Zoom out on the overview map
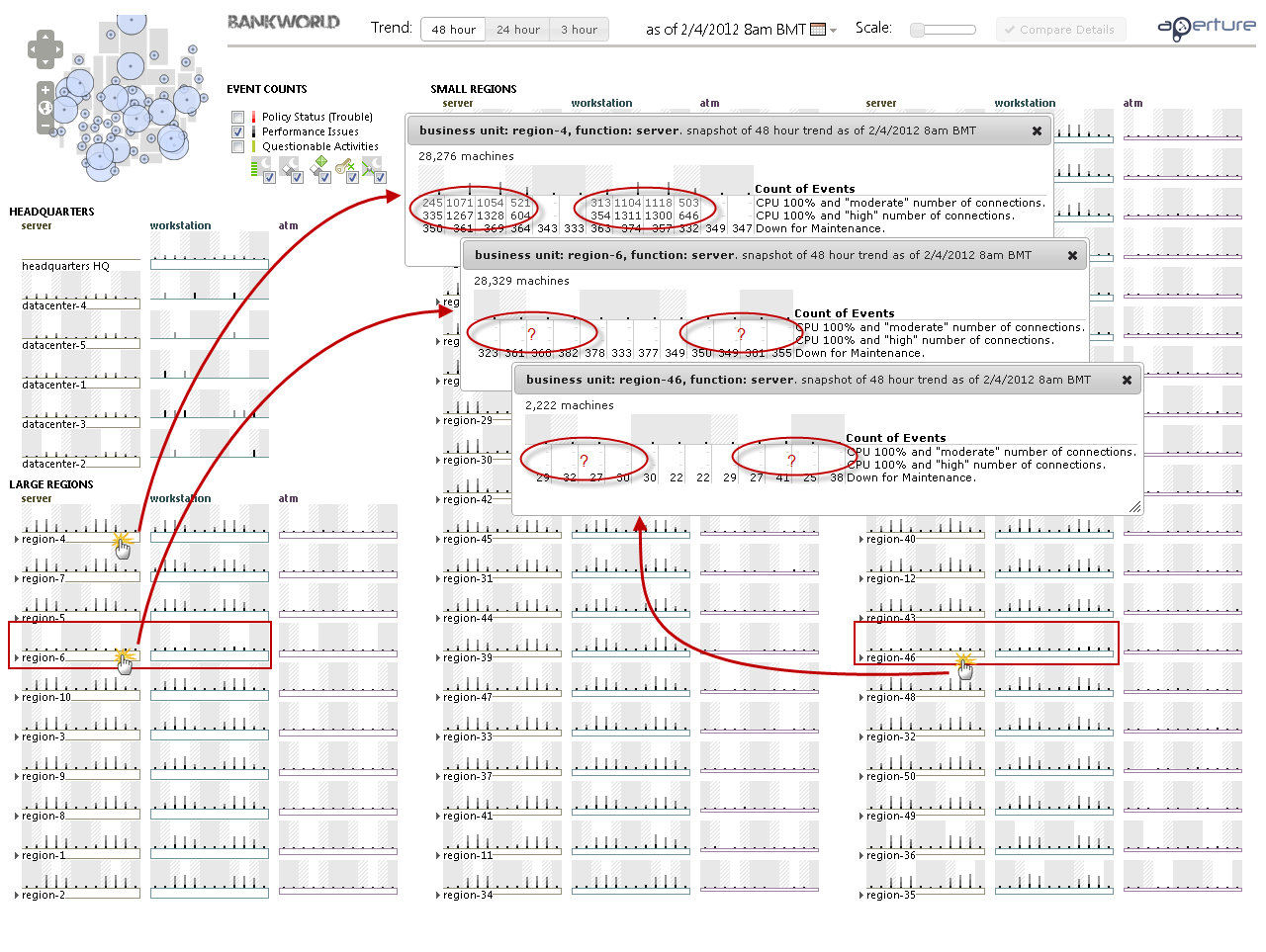This screenshot has width=1266, height=952. pos(45,126)
